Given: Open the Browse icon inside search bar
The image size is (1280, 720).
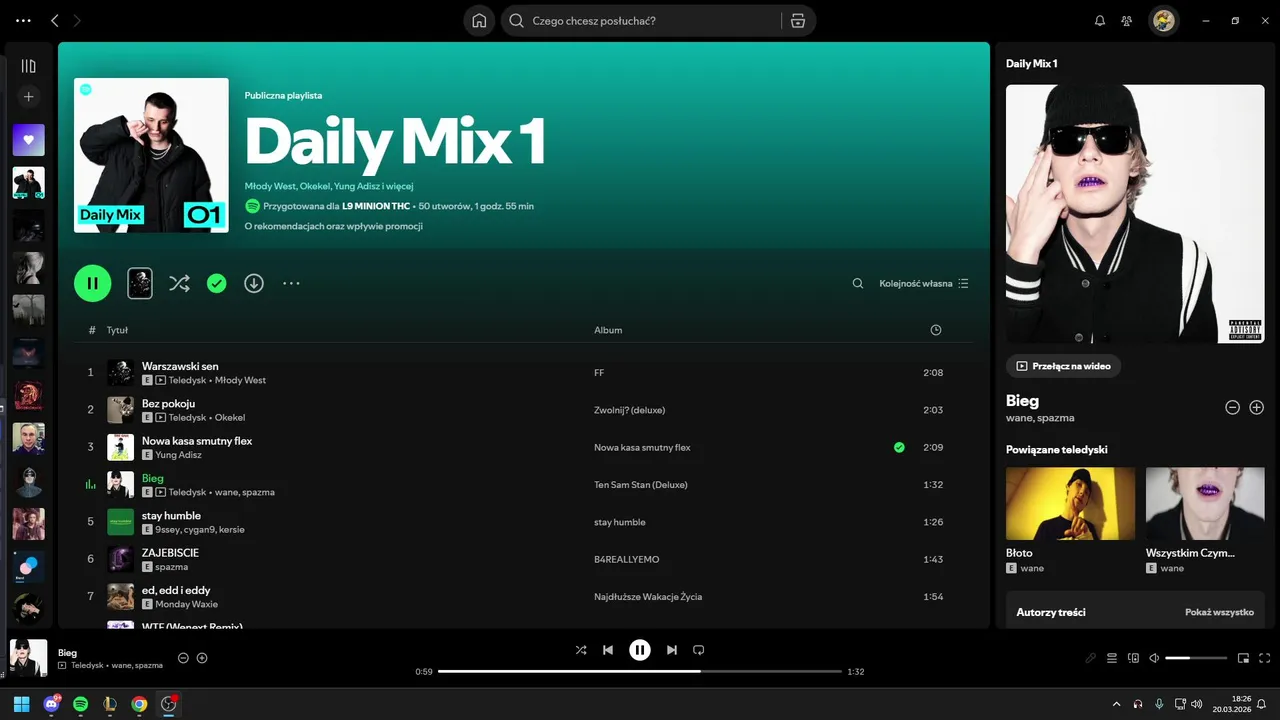Looking at the screenshot, I should click(798, 20).
